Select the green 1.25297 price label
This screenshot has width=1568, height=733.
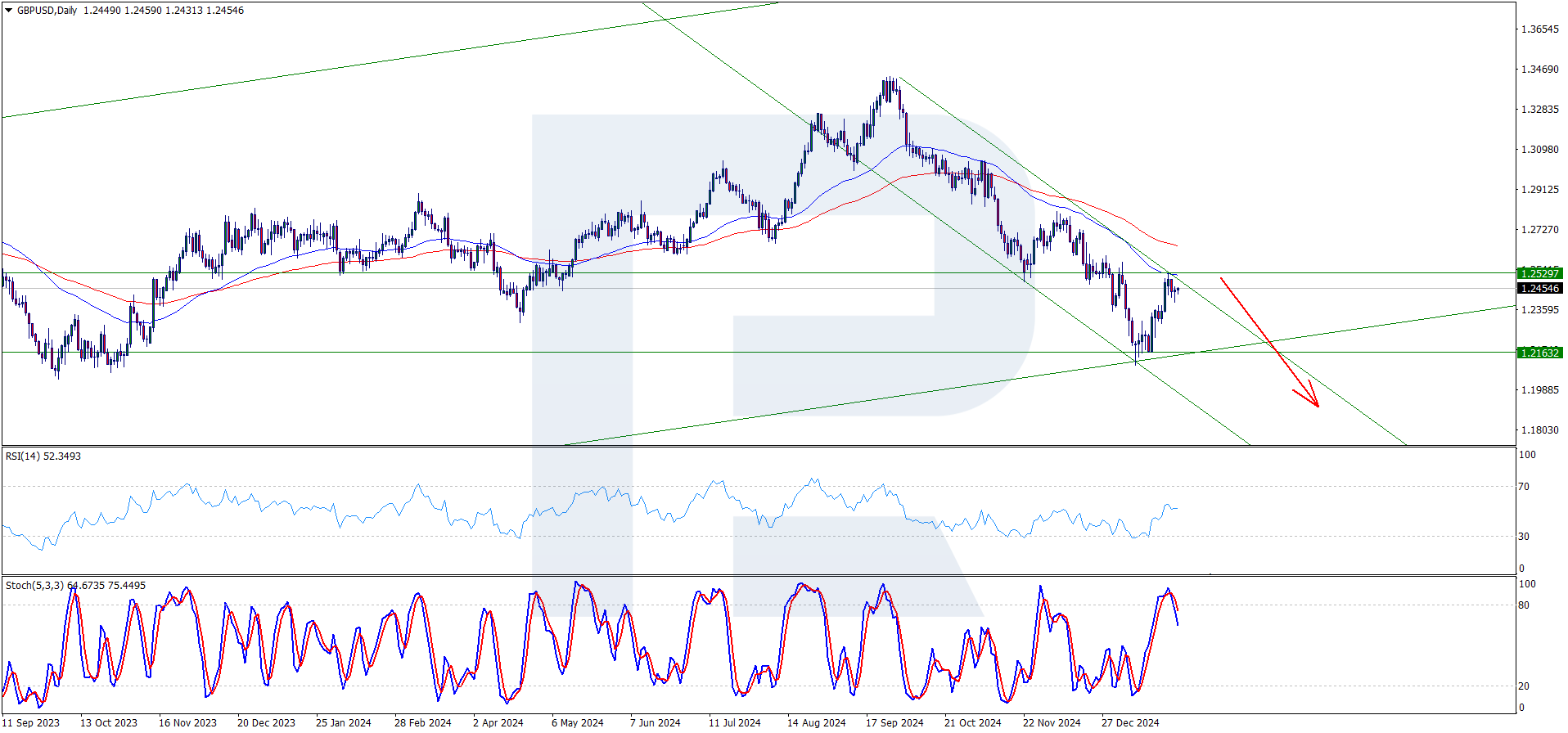click(x=1539, y=273)
